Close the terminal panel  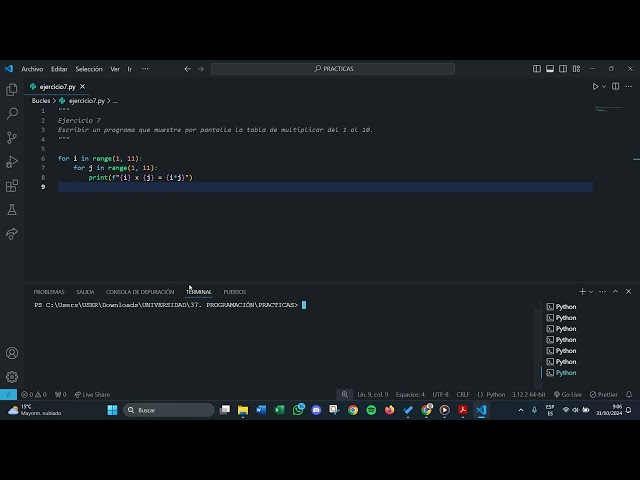(x=629, y=291)
